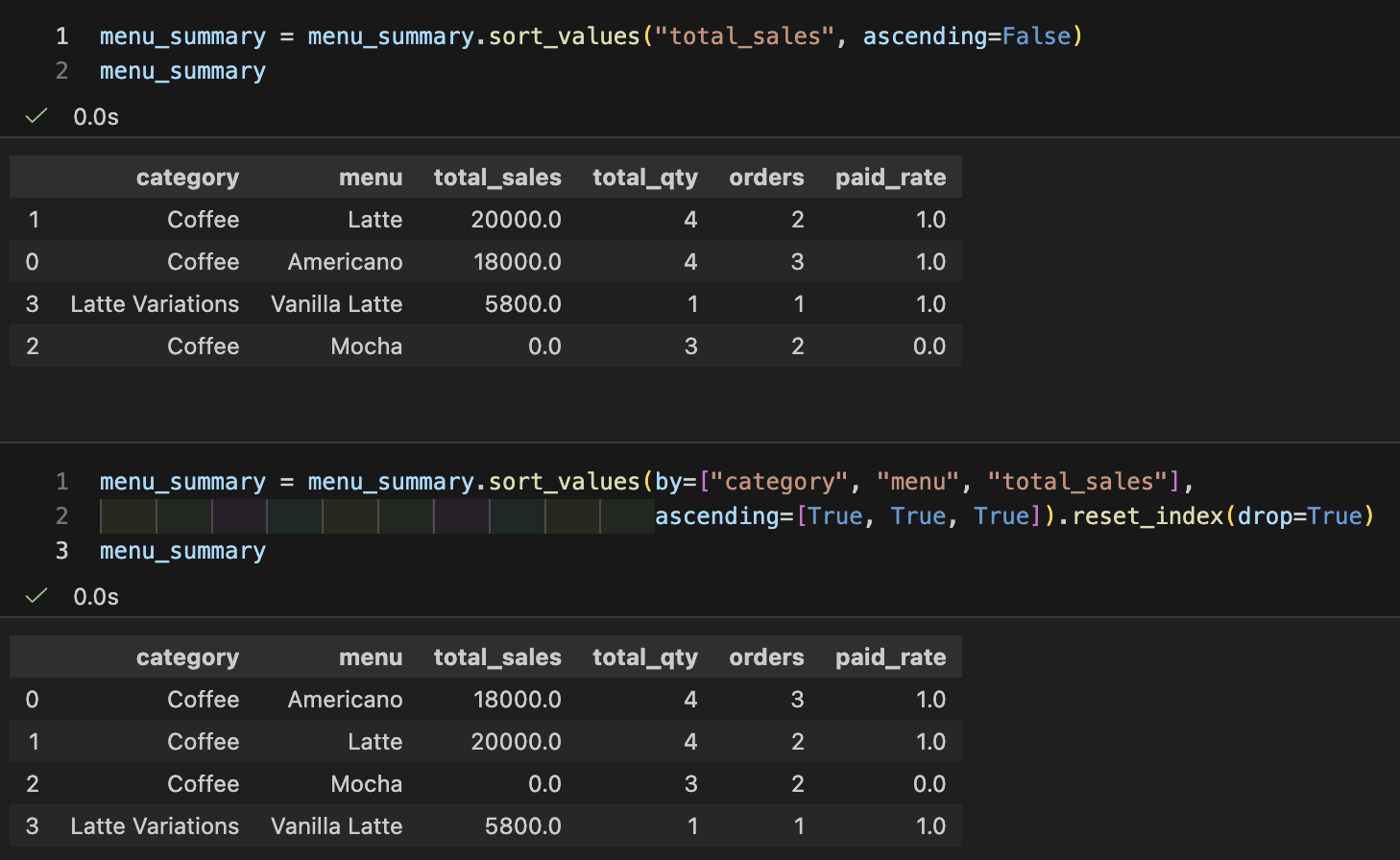Click reset_index call in second cell
The width and height of the screenshot is (1400, 860).
1147,516
